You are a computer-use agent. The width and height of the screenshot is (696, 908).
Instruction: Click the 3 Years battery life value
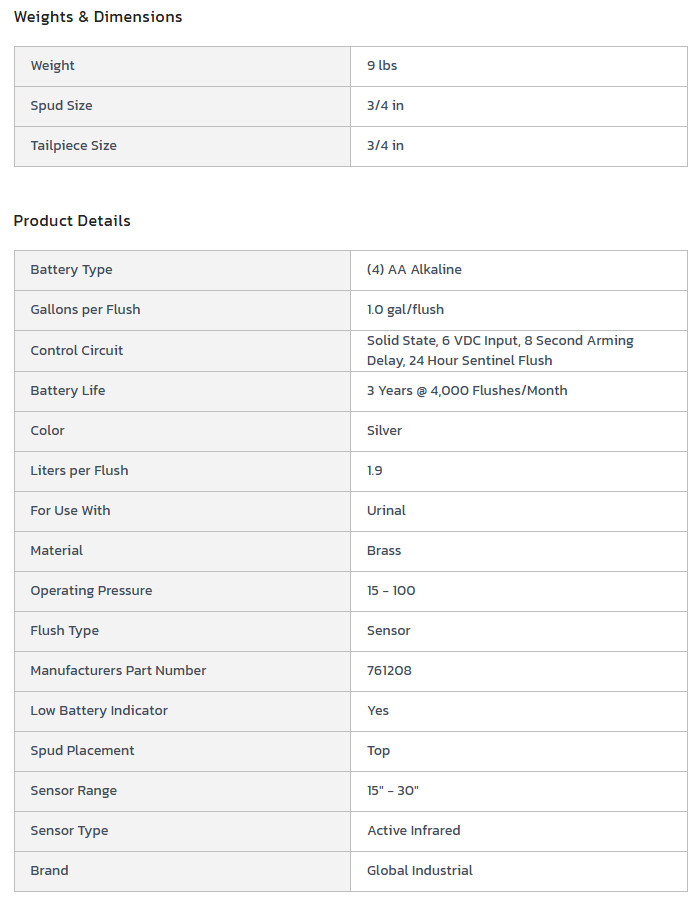pos(466,391)
